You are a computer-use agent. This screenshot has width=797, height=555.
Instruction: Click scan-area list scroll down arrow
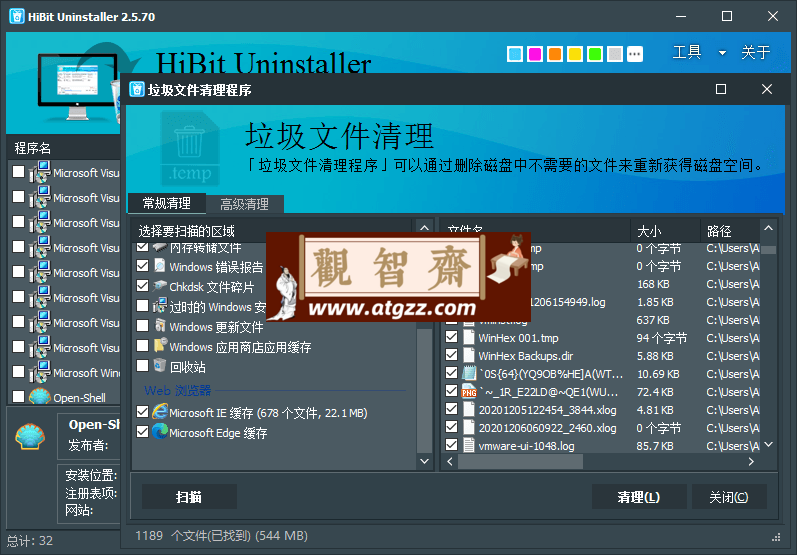424,461
